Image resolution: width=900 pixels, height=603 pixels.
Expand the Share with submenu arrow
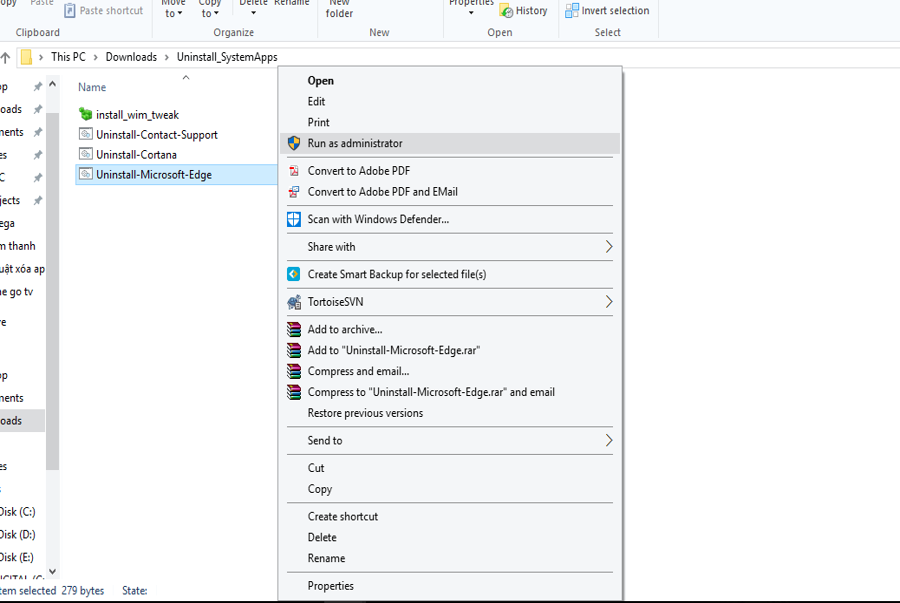tap(609, 247)
